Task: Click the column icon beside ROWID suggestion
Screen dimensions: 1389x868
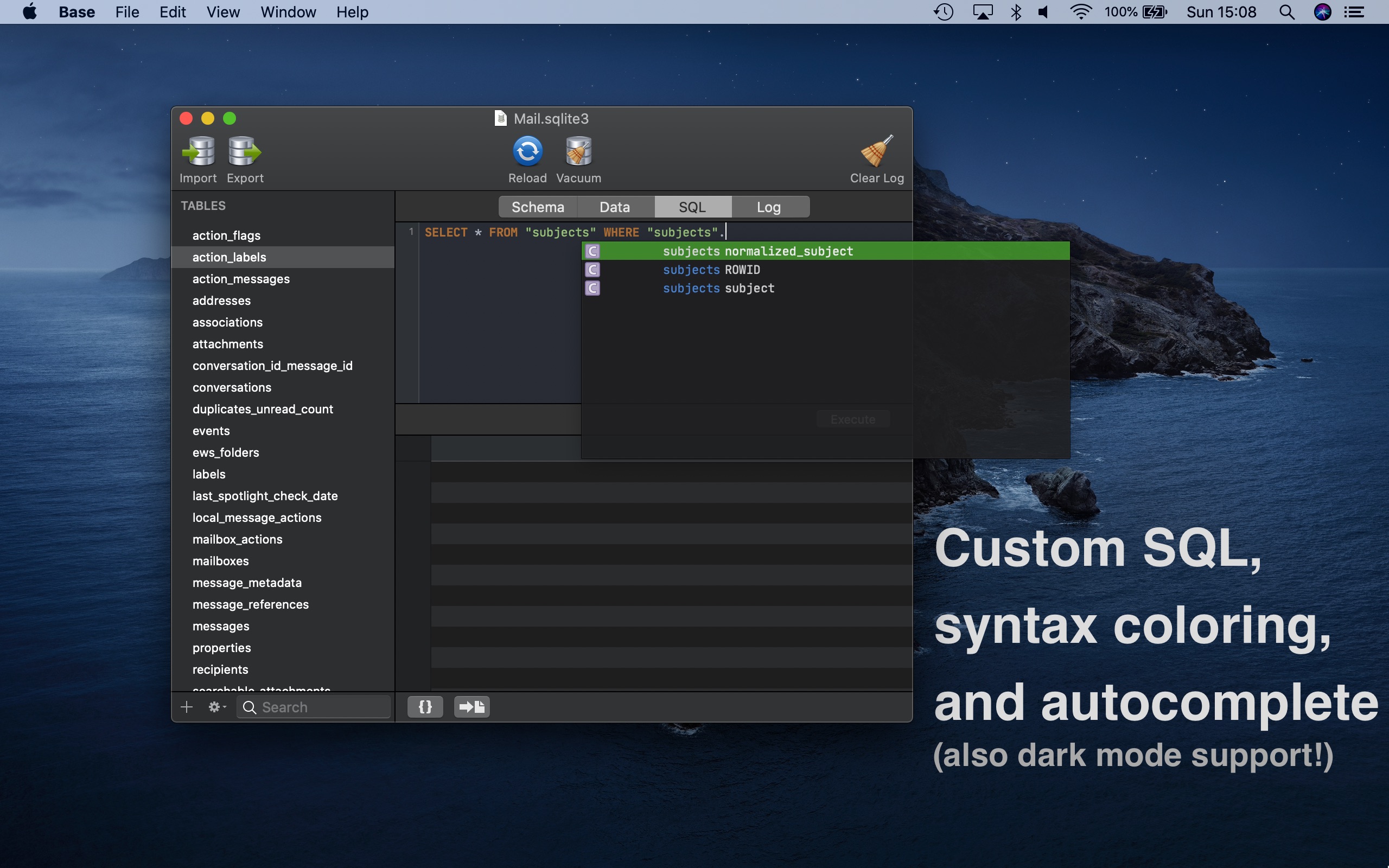Action: [592, 269]
